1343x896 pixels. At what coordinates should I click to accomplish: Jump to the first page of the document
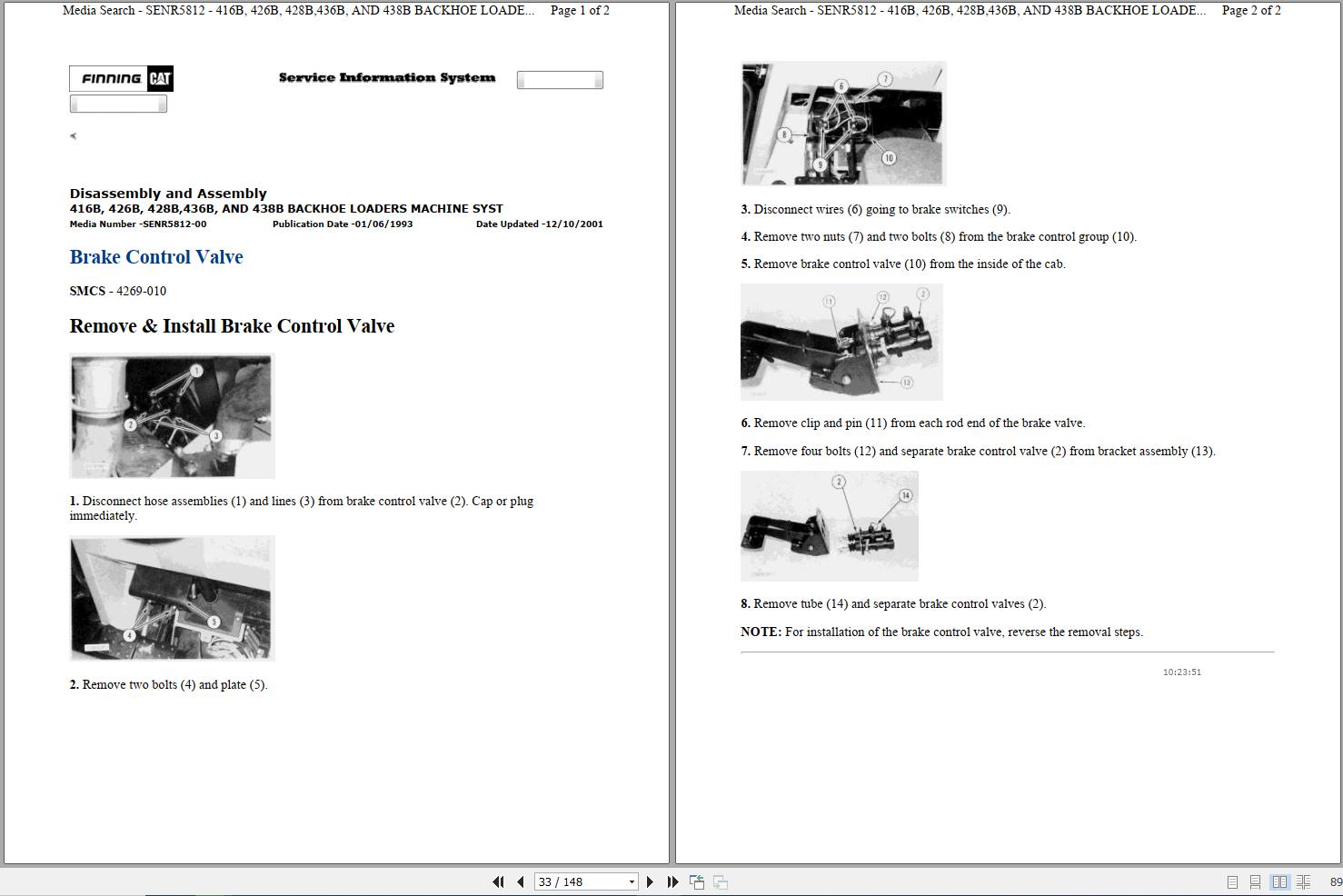(x=498, y=881)
